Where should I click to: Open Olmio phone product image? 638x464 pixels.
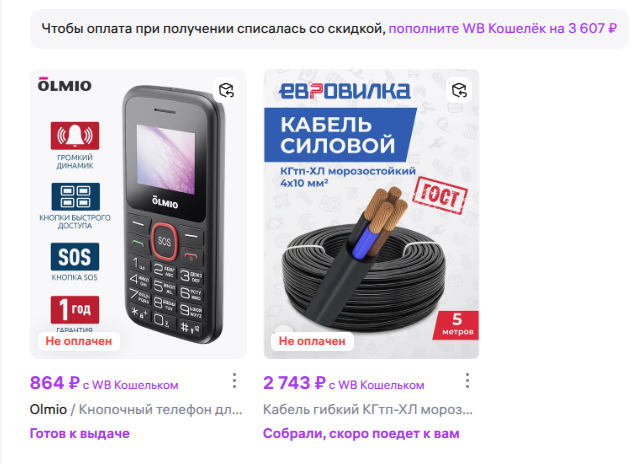pos(138,214)
